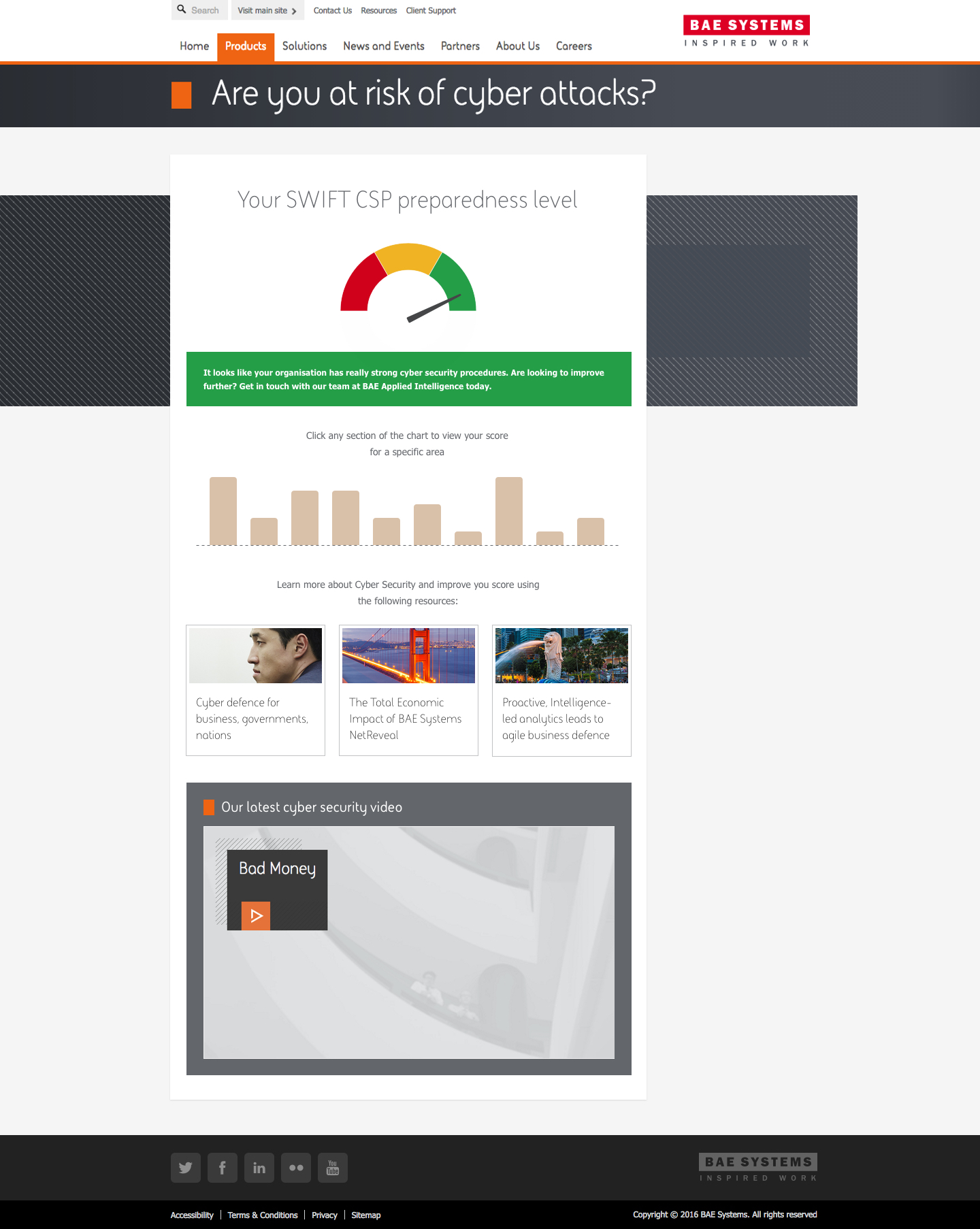Open the Partners menu item
Viewport: 980px width, 1229px height.
(x=460, y=46)
